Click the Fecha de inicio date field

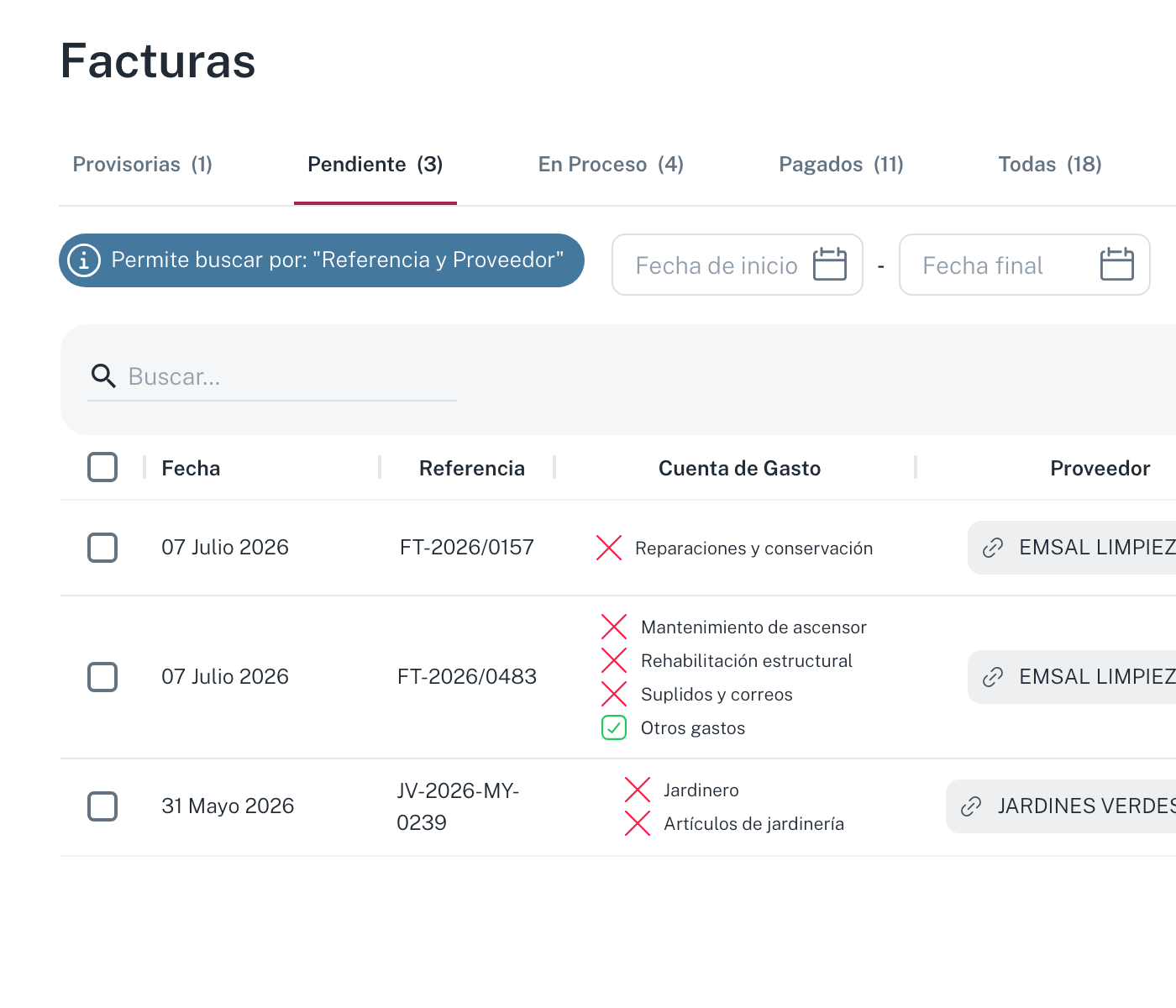(738, 265)
